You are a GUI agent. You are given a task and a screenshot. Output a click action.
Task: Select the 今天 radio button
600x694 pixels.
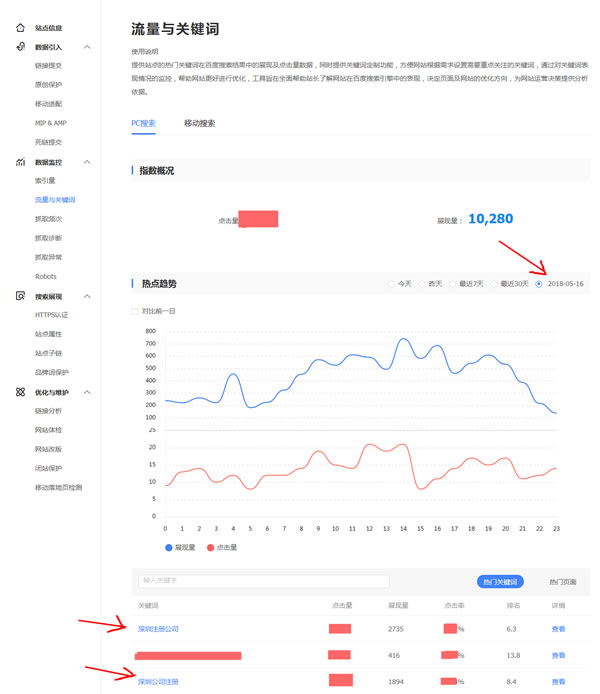tap(391, 284)
